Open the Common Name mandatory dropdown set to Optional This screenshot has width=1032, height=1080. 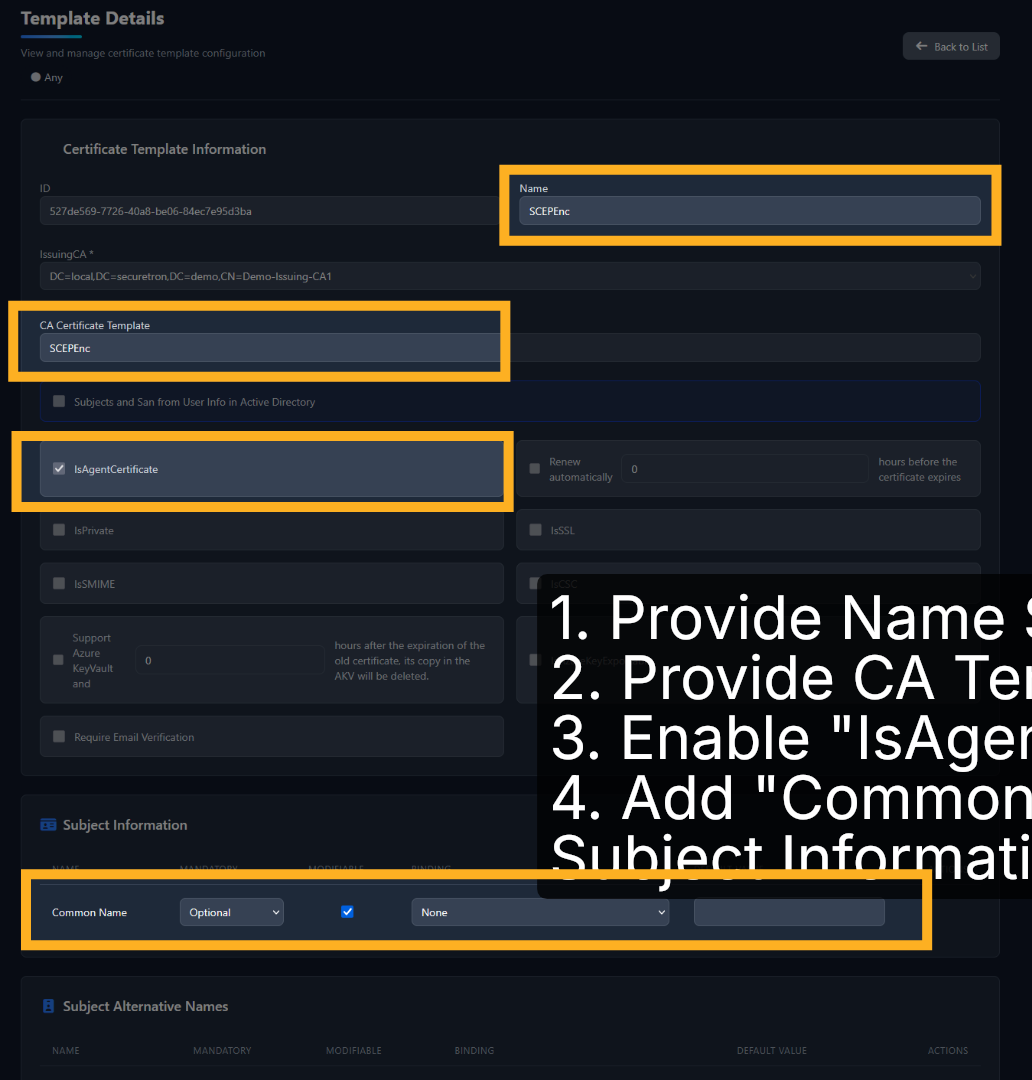pyautogui.click(x=231, y=912)
